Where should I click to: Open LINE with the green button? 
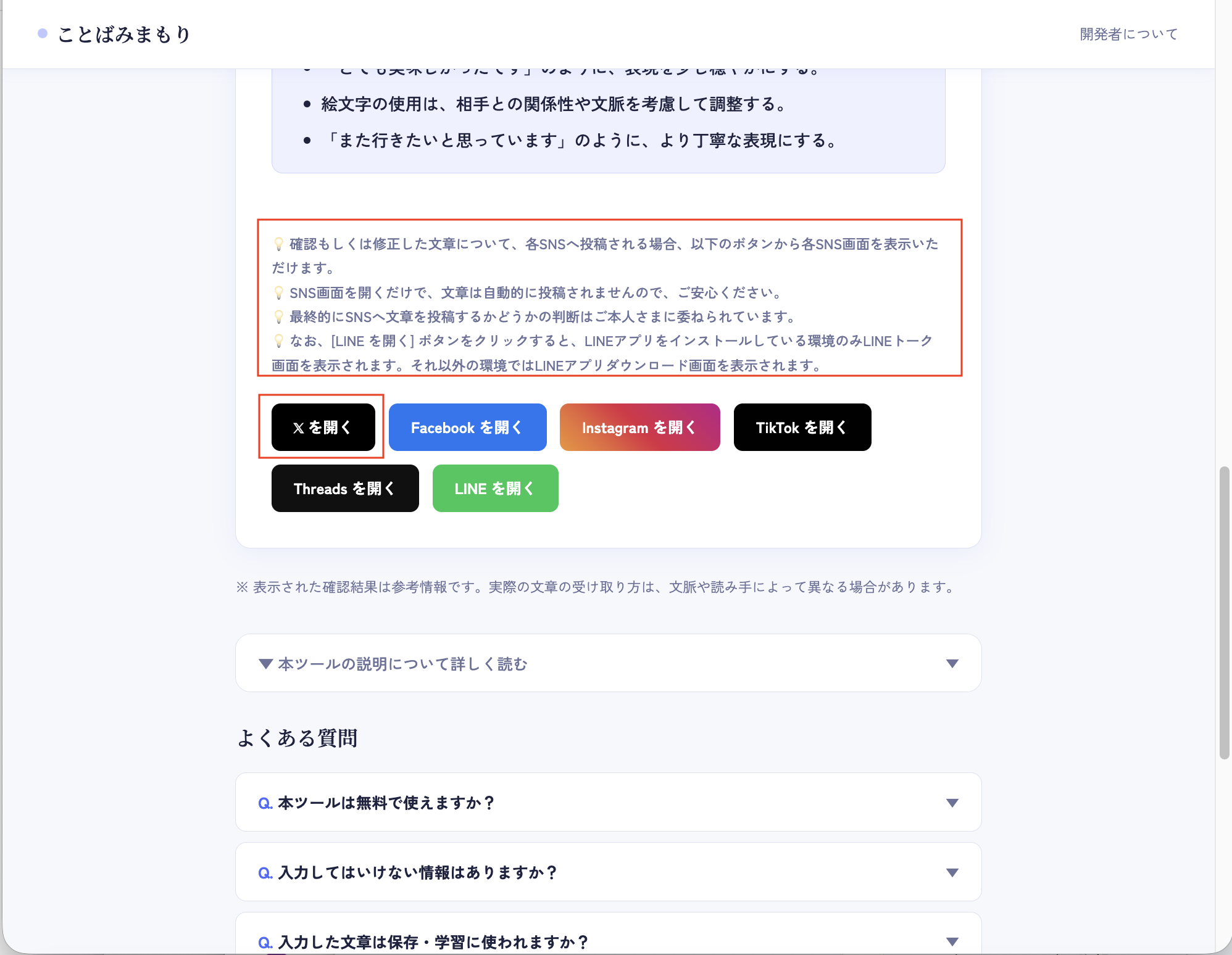click(495, 488)
